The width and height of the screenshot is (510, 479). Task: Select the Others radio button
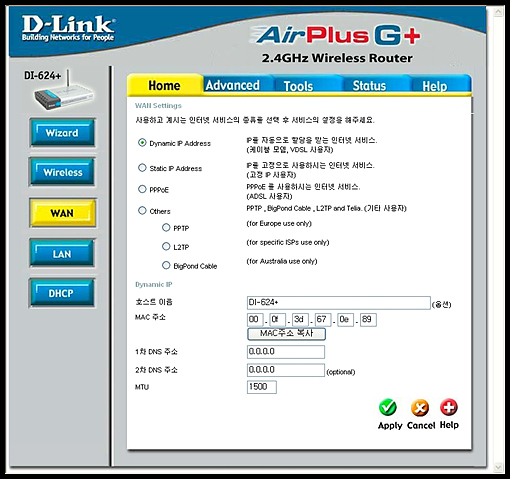click(x=142, y=211)
